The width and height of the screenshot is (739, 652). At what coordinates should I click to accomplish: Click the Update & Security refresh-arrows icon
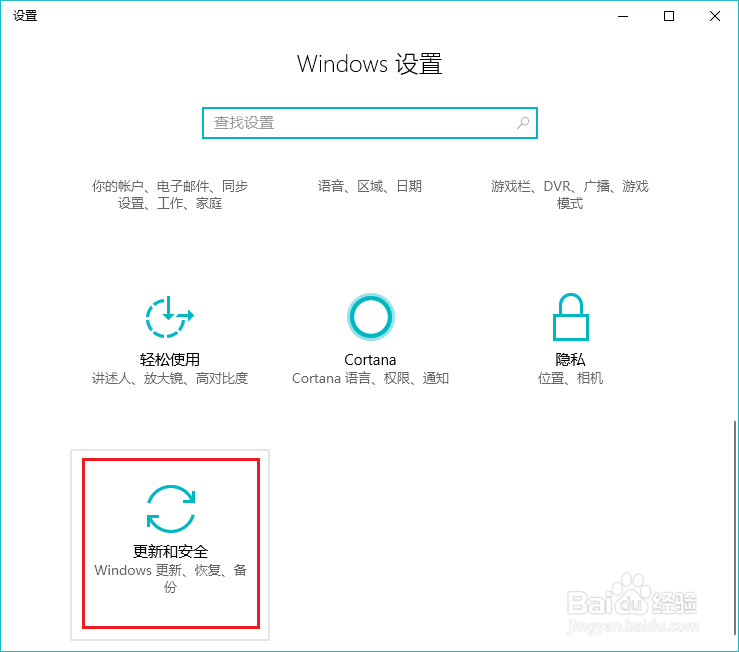[x=171, y=509]
